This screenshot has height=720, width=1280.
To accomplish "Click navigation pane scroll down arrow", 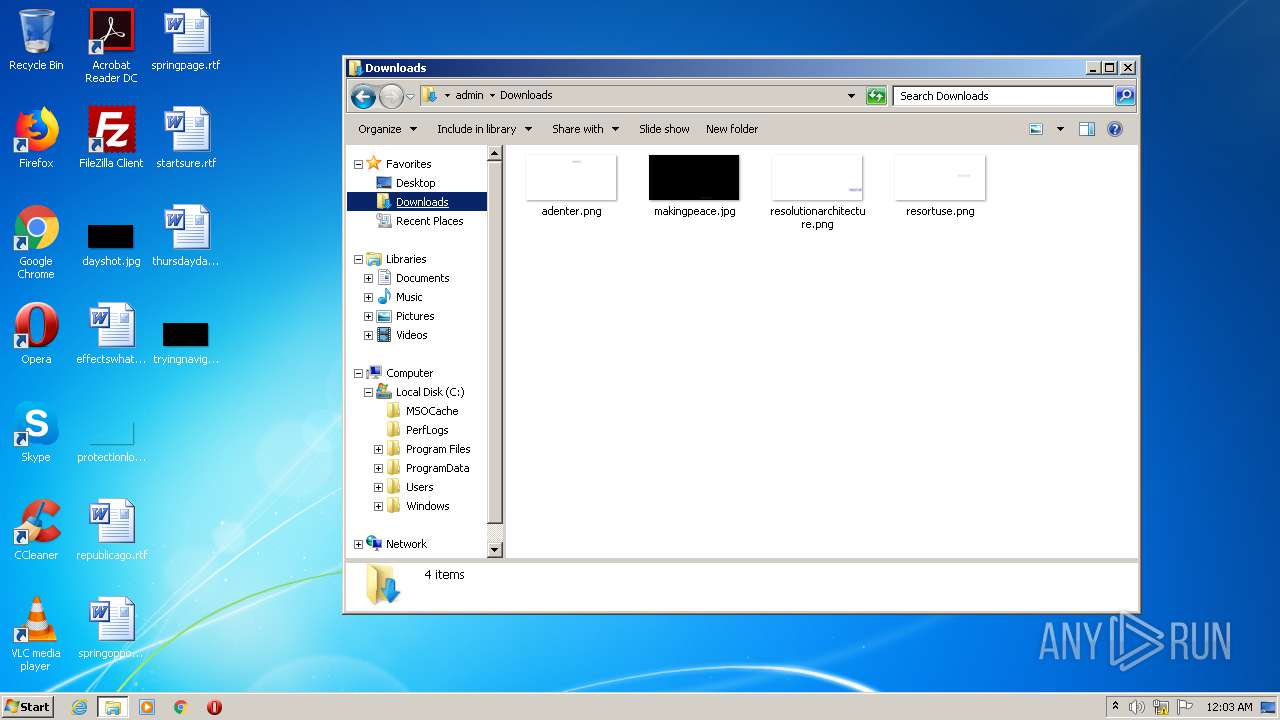I will pos(494,549).
